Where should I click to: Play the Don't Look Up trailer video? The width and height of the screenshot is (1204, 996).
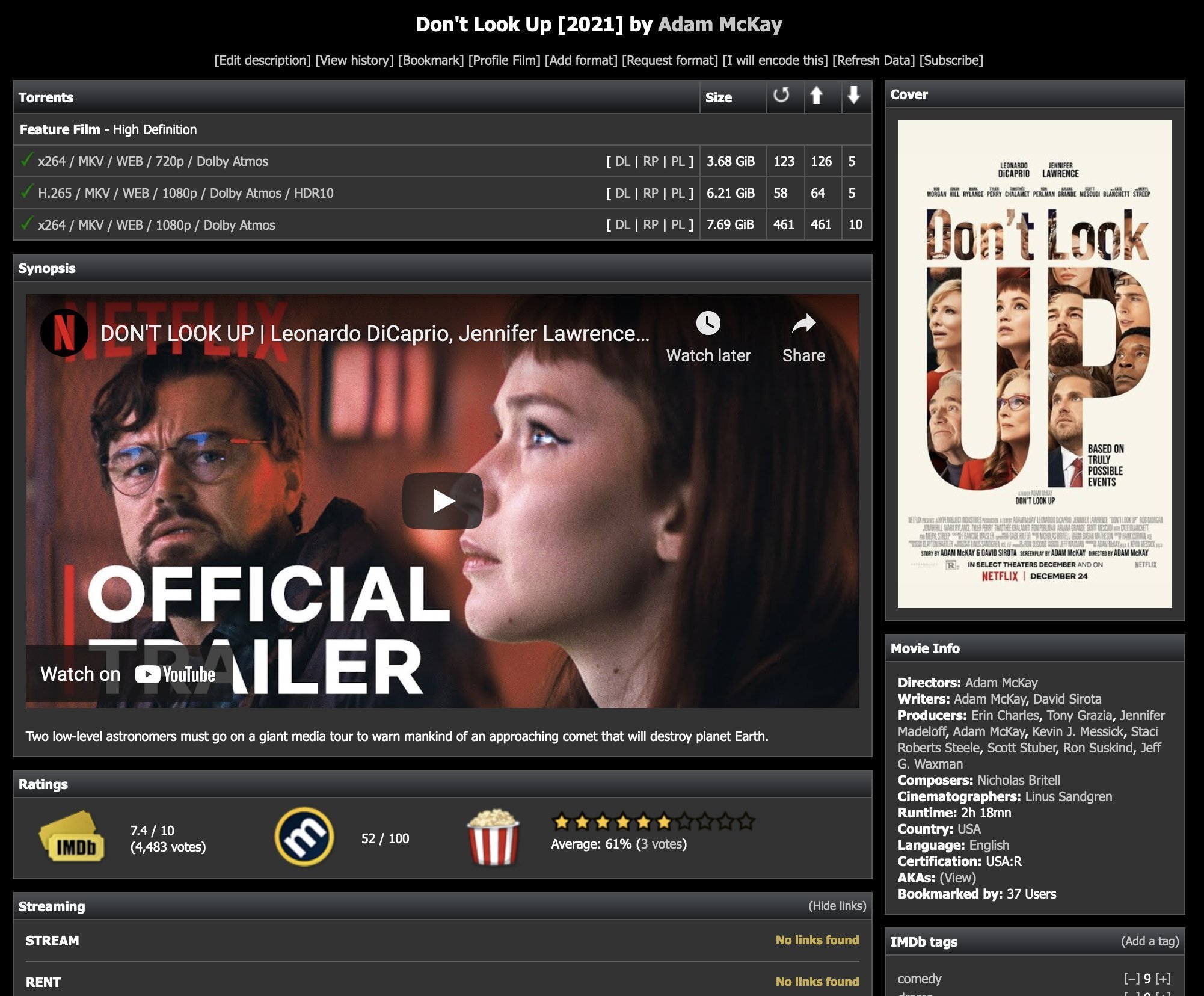443,501
